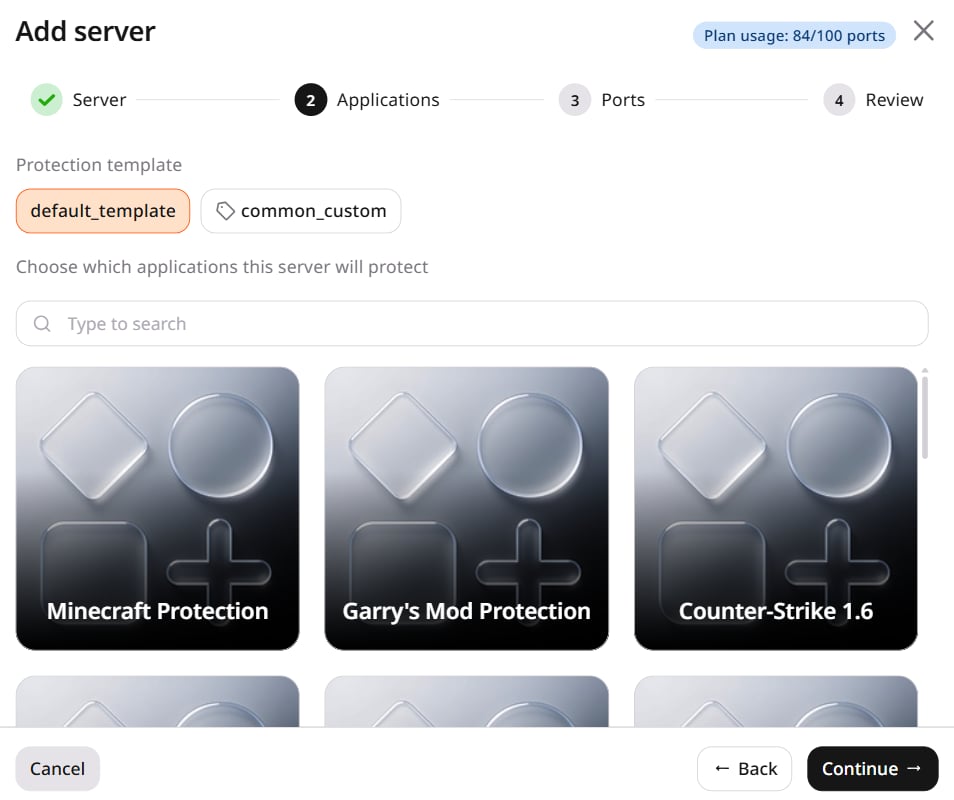Viewport: 954px width, 800px height.
Task: Click the tag icon on common_custom
Action: tap(225, 211)
